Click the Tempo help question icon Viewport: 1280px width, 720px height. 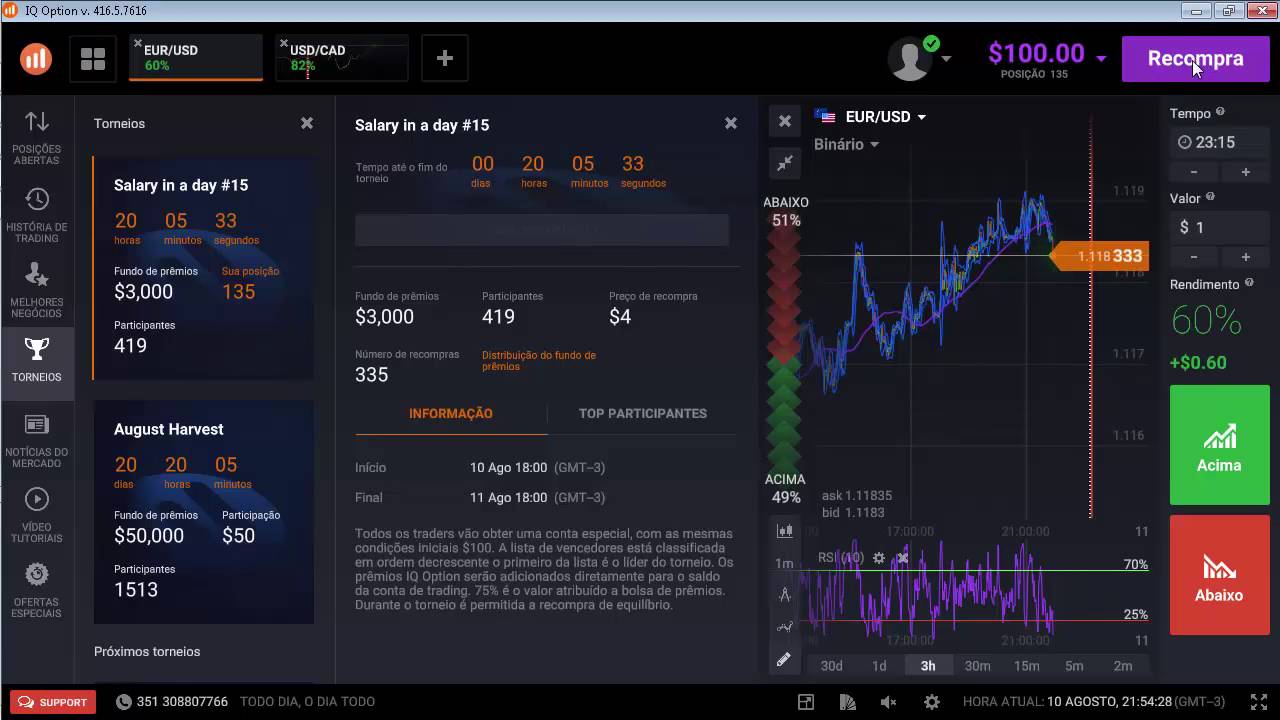pyautogui.click(x=1220, y=113)
